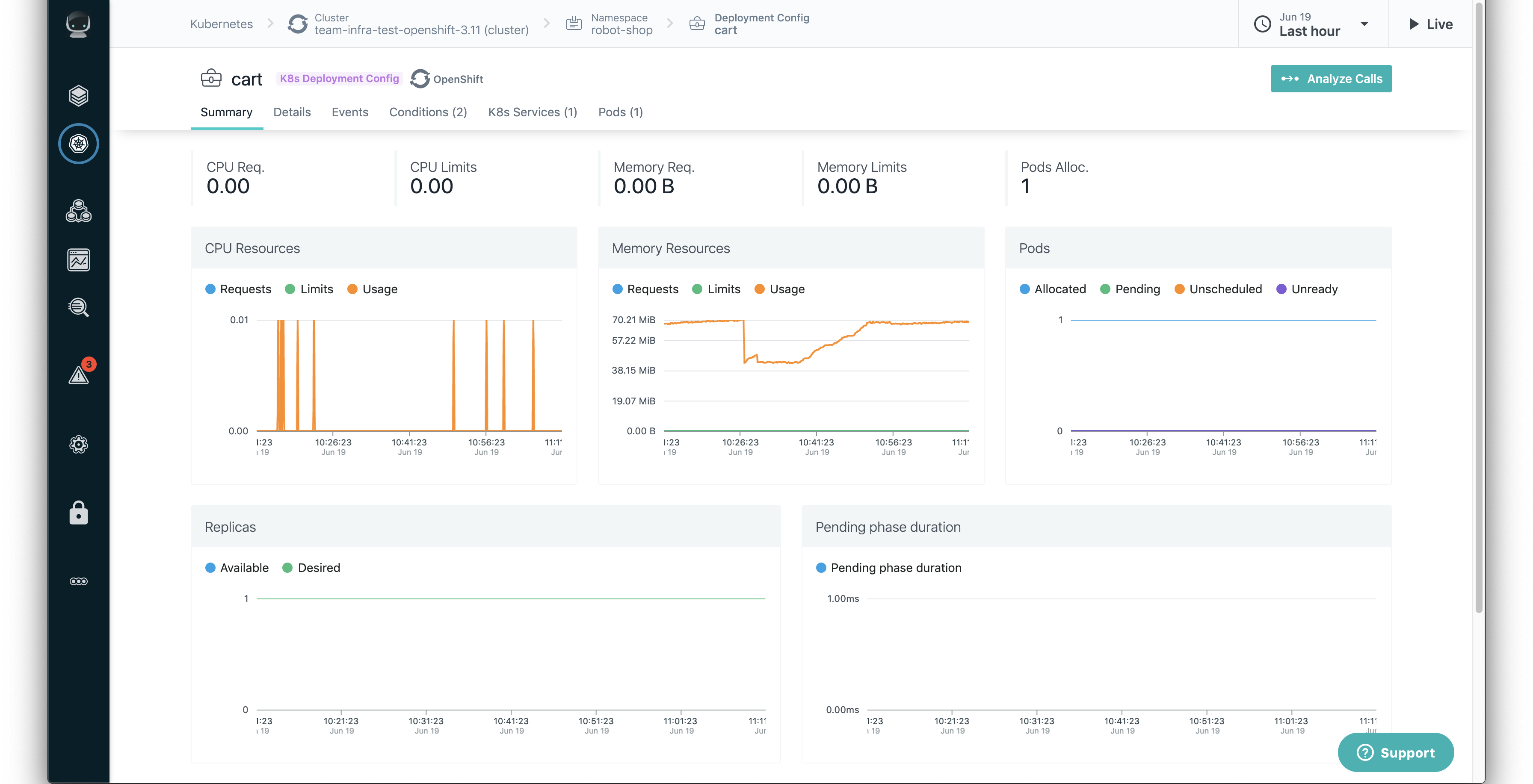Toggle Limits series in Memory Resources legend
The image size is (1533, 784).
[x=716, y=289]
